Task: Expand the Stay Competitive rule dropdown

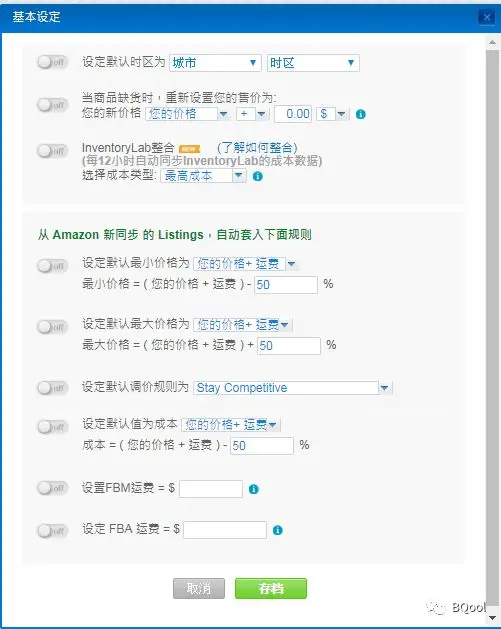Action: tap(292, 388)
